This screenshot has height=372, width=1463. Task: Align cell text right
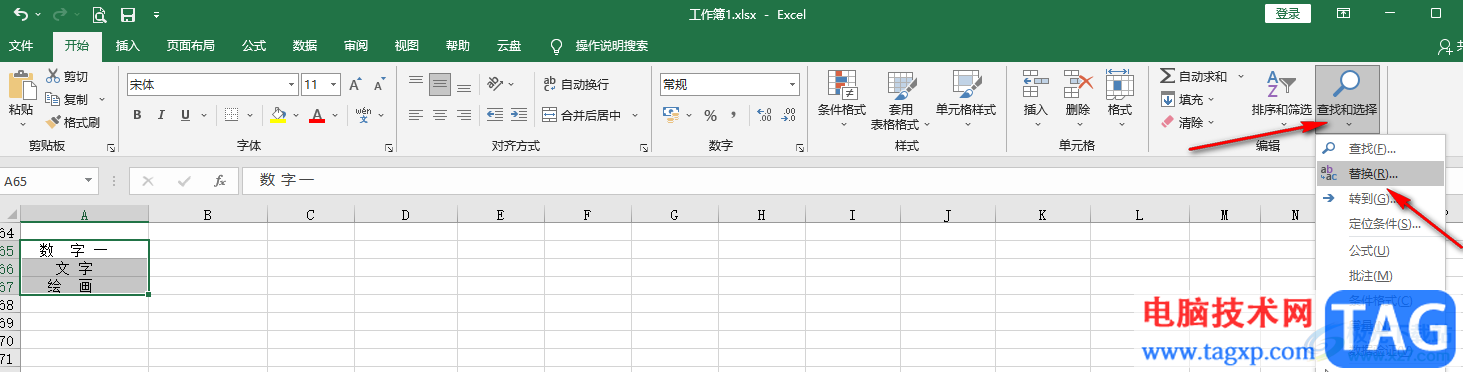[464, 115]
